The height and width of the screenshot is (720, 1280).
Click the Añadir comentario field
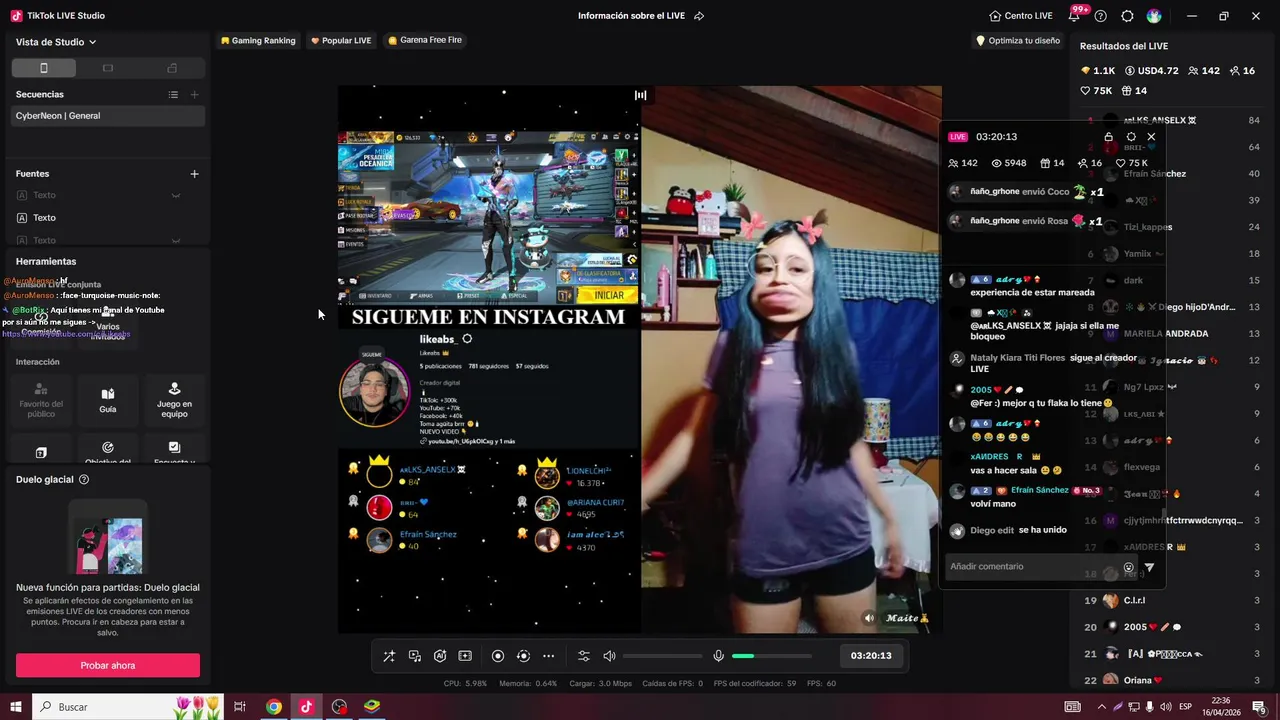(x=1033, y=567)
